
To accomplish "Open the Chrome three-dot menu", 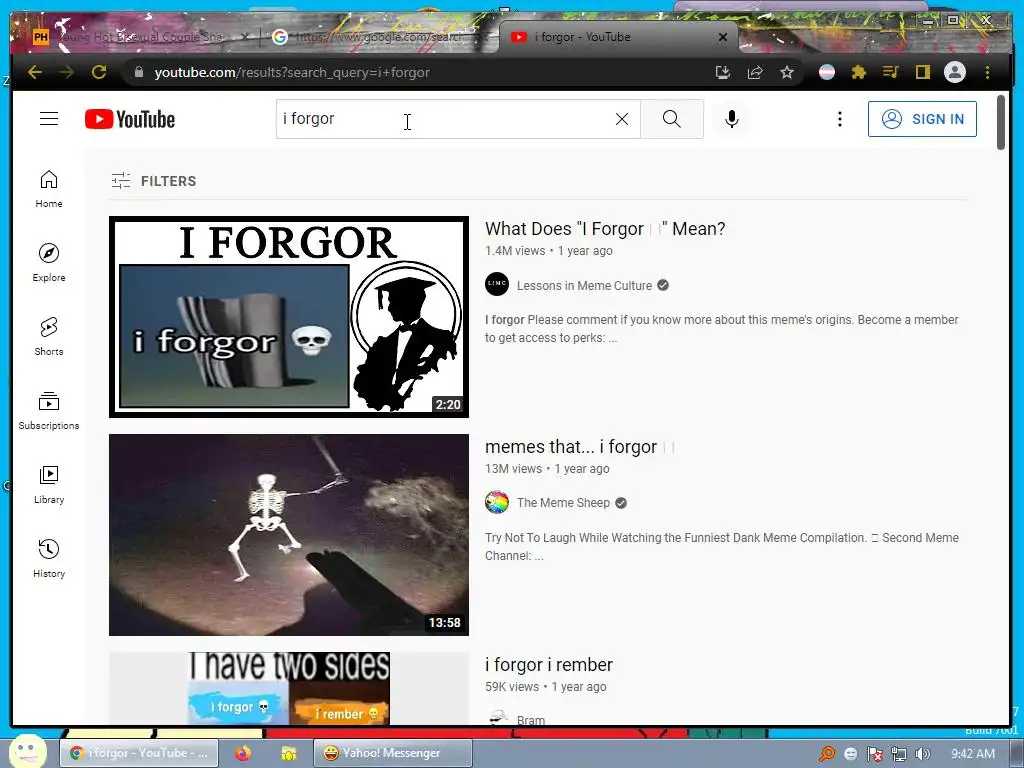I will (987, 72).
